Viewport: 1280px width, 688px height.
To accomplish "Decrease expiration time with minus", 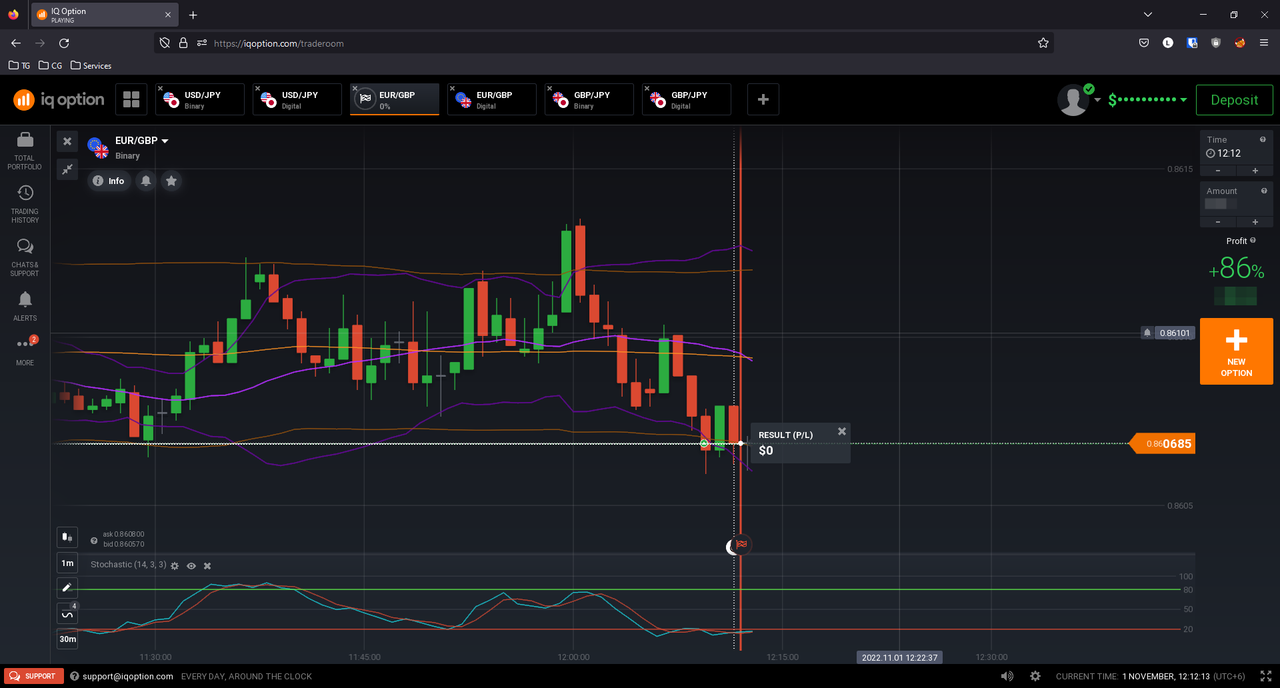I will coord(1218,171).
